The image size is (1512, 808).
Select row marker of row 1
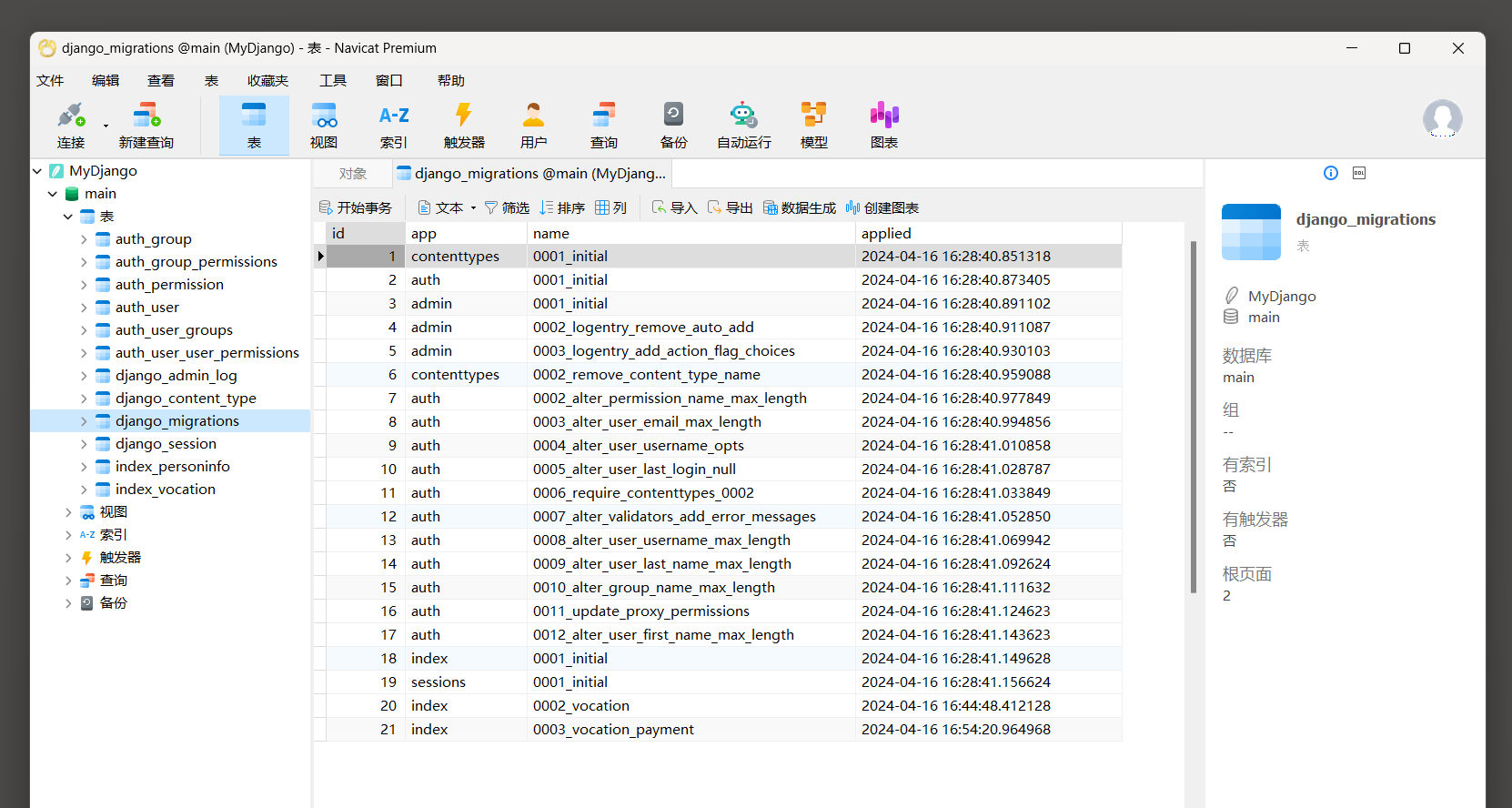pos(320,257)
